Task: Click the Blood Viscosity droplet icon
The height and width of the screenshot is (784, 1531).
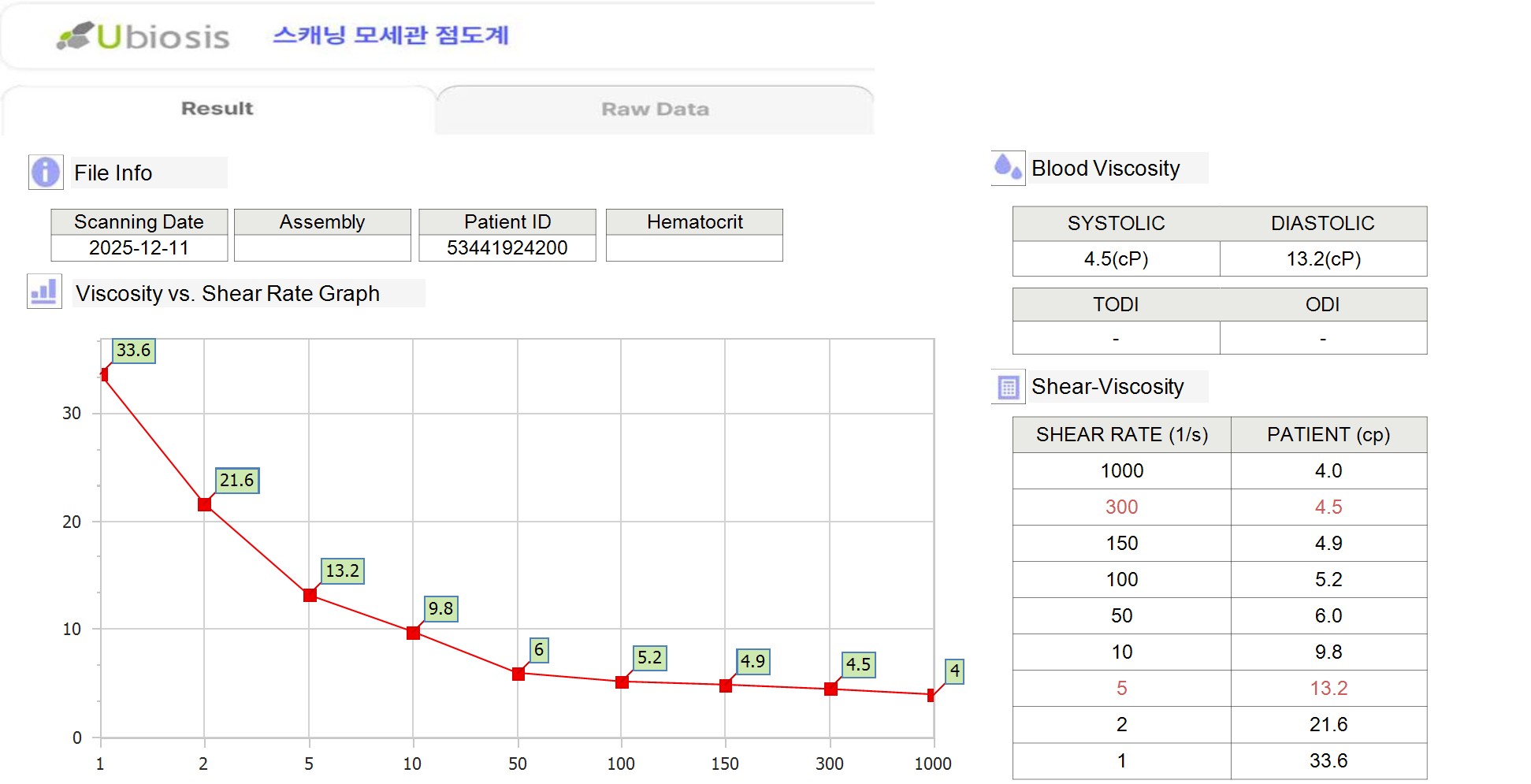Action: pos(1007,168)
